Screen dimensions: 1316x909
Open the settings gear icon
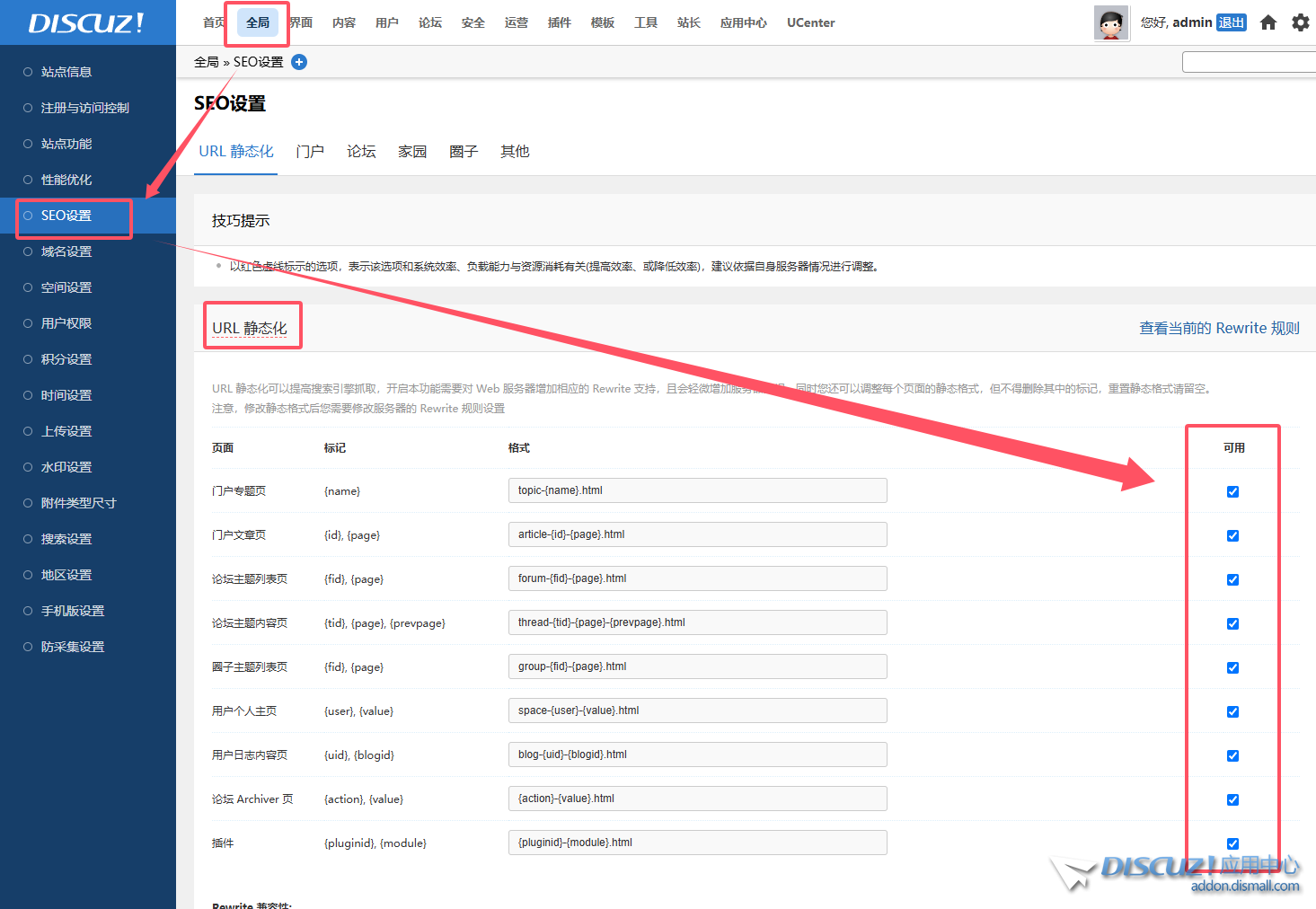click(1300, 22)
